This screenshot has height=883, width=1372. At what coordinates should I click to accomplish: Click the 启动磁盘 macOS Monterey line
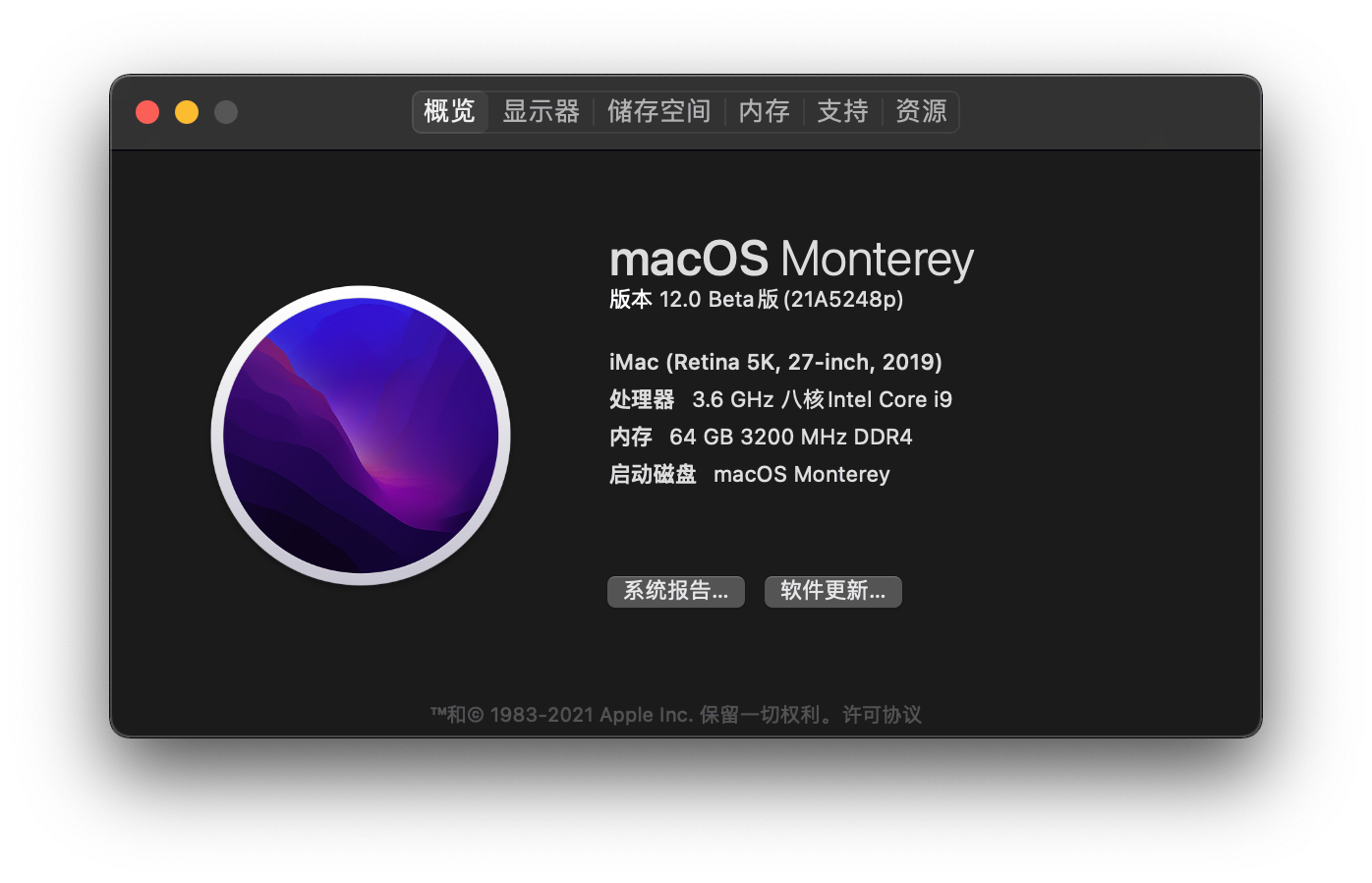click(749, 474)
